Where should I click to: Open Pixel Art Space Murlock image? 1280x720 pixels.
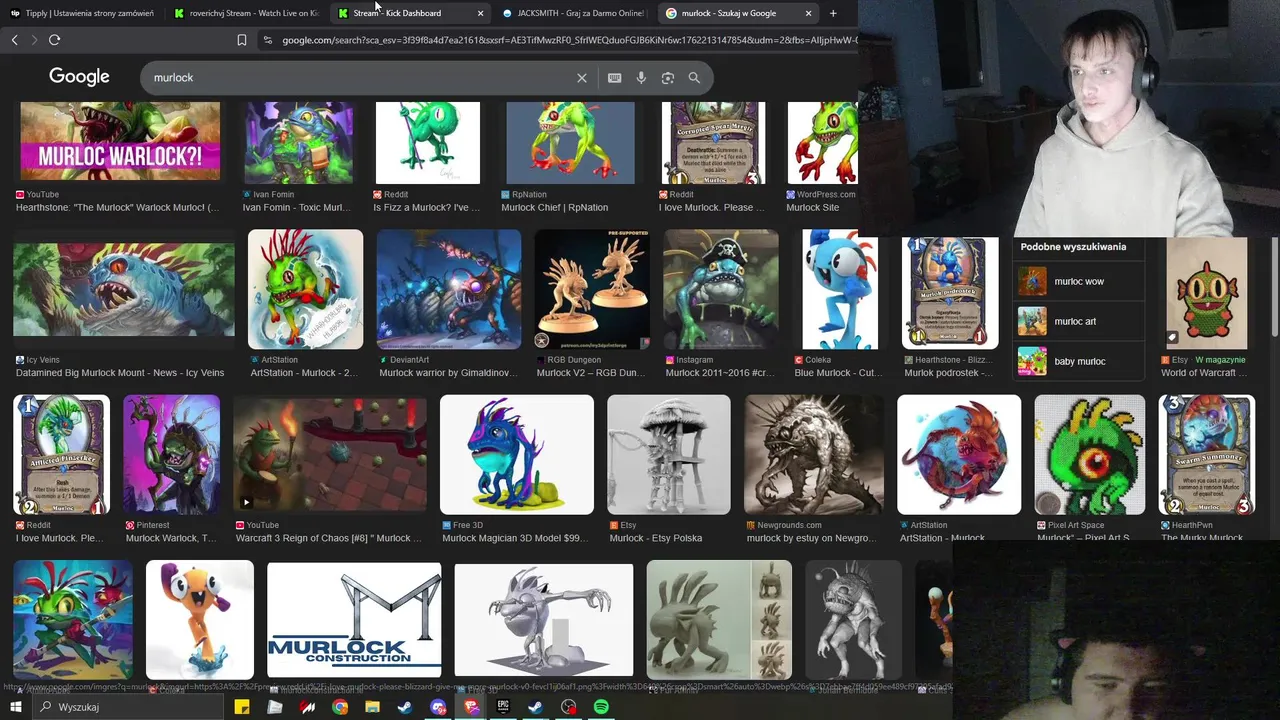point(1089,455)
